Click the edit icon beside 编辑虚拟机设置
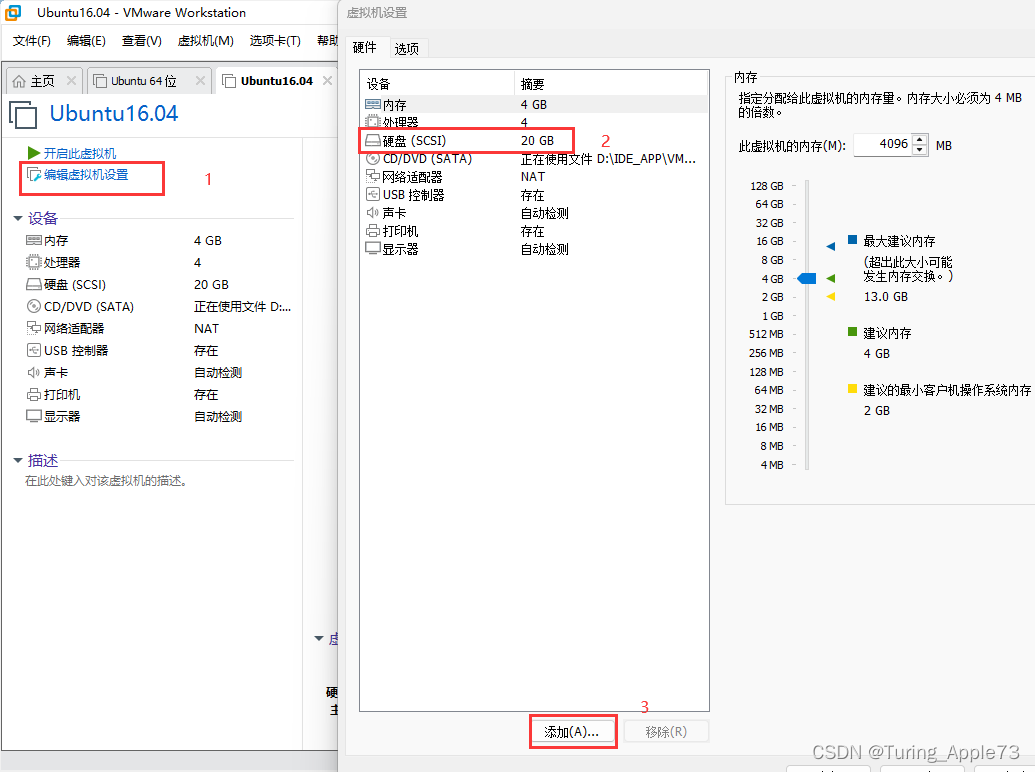Viewport: 1035px width, 772px height. click(x=34, y=175)
